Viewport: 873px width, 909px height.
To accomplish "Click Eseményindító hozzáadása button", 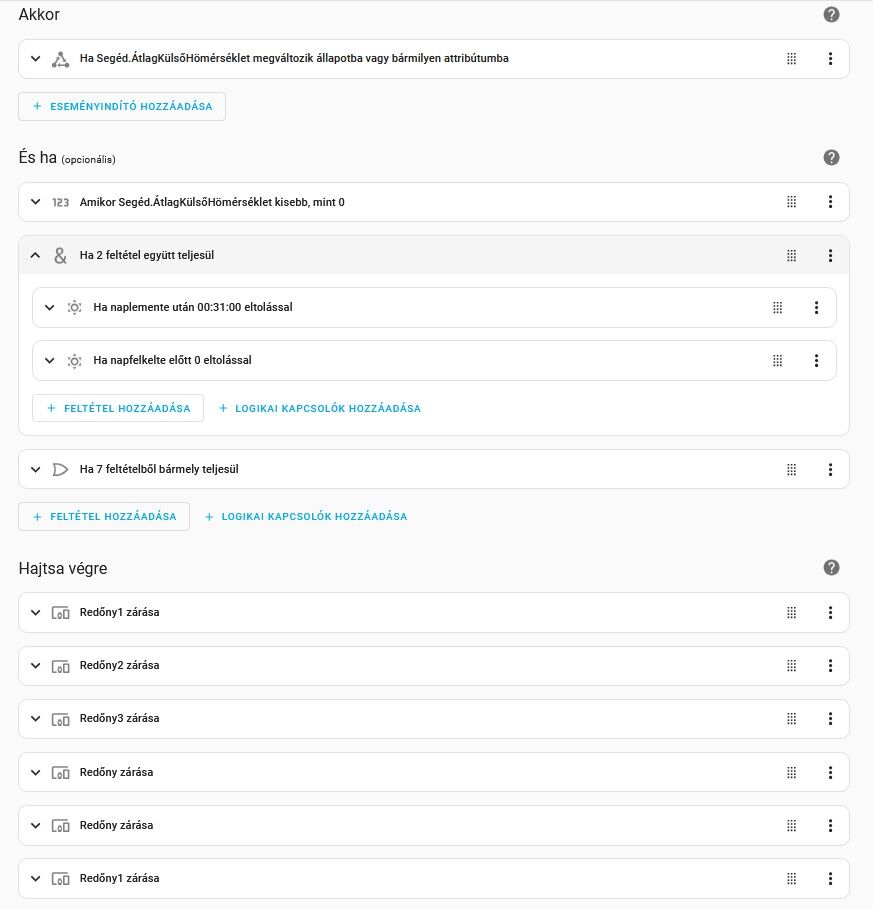I will click(122, 107).
